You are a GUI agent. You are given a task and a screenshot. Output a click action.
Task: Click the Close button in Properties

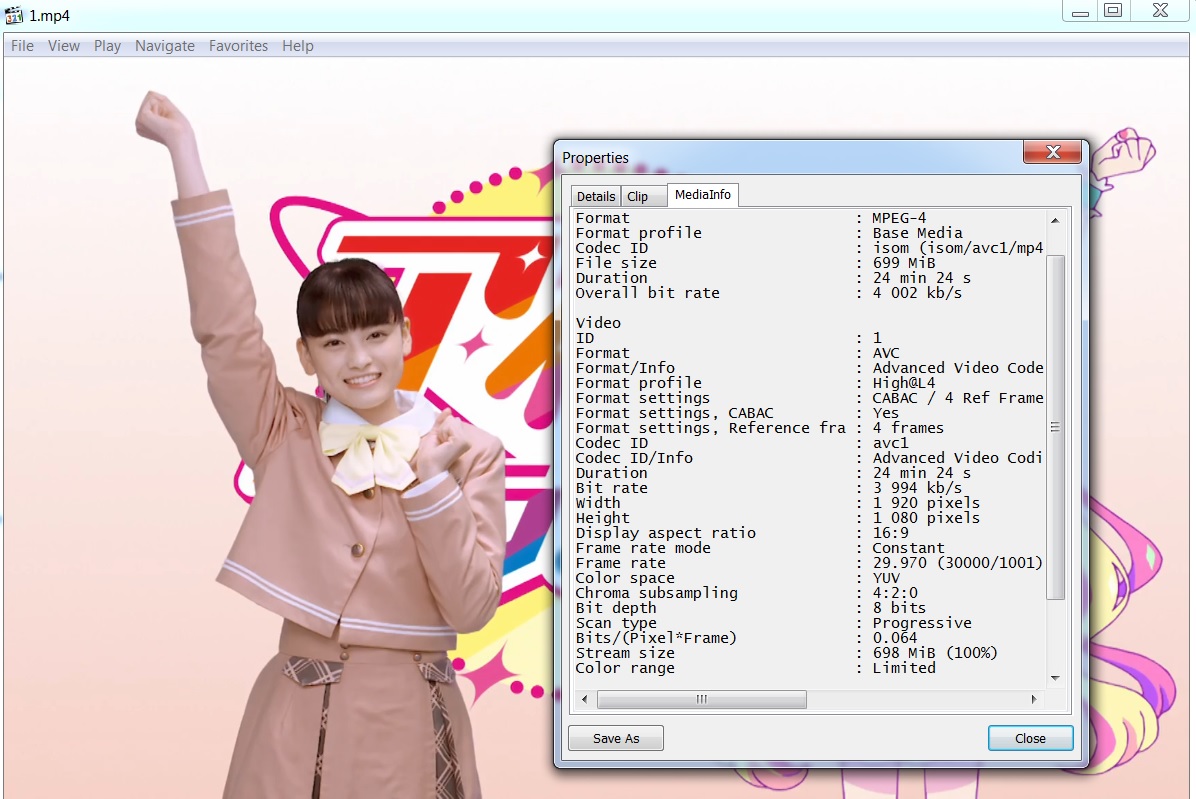(1030, 738)
